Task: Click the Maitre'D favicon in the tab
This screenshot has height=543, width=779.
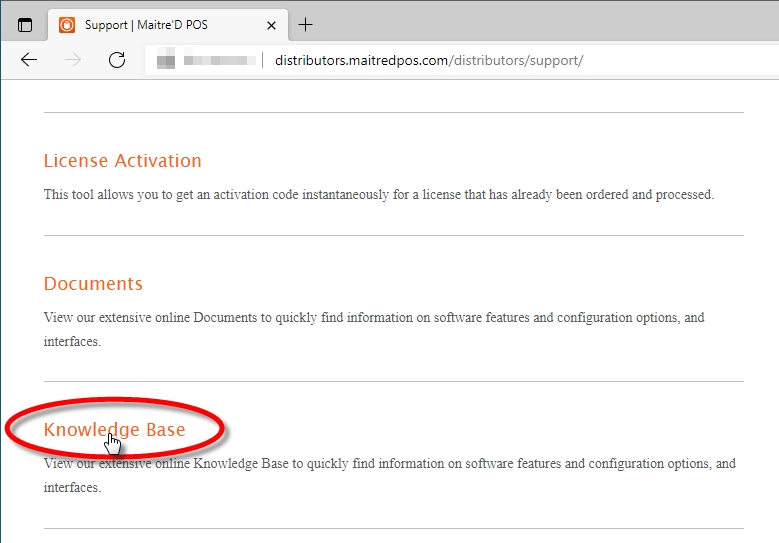Action: point(67,25)
